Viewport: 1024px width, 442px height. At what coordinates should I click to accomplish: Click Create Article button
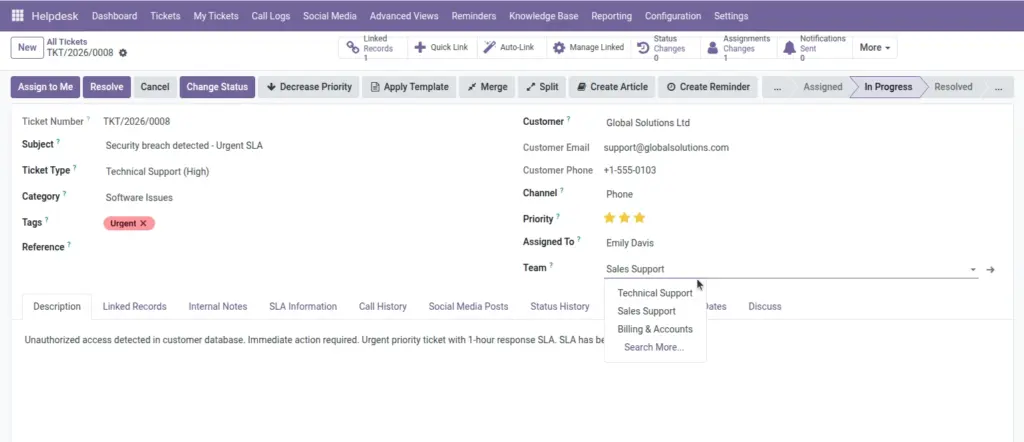coord(612,87)
